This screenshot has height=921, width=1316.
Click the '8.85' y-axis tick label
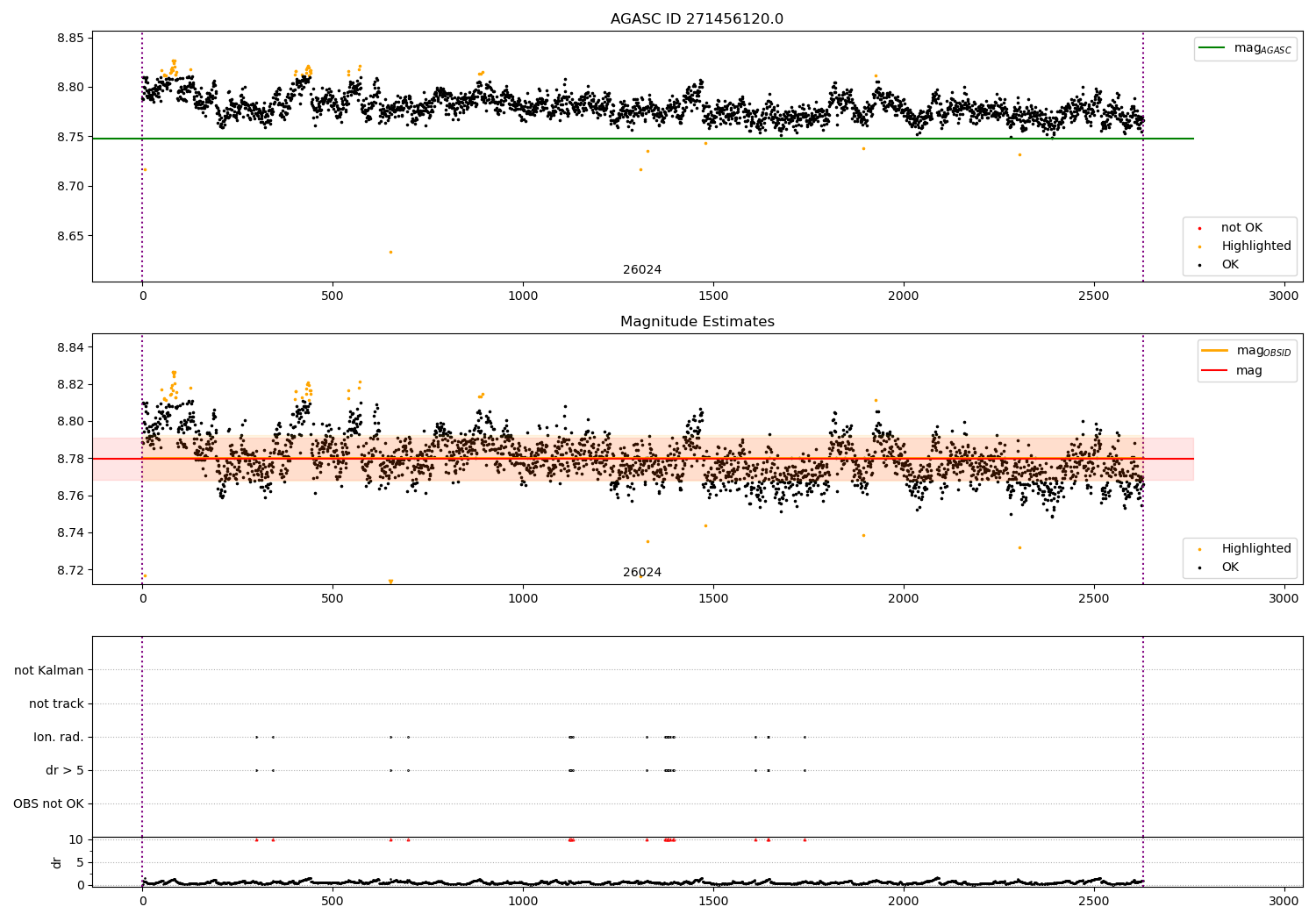[x=70, y=38]
